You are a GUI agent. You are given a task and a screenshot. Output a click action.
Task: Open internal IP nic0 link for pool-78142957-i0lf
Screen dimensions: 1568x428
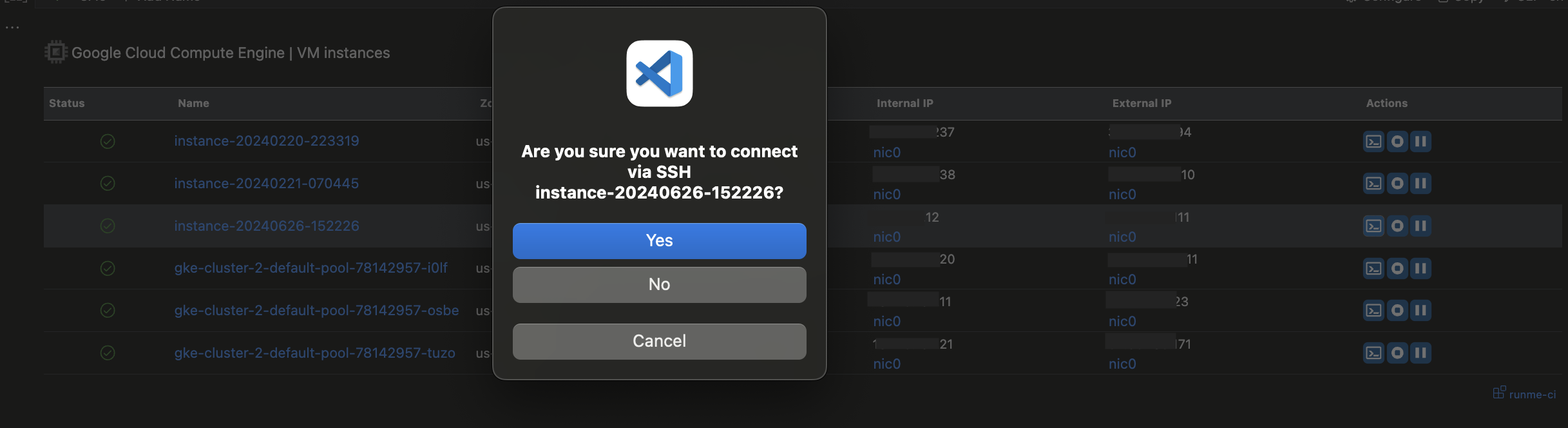pos(886,280)
